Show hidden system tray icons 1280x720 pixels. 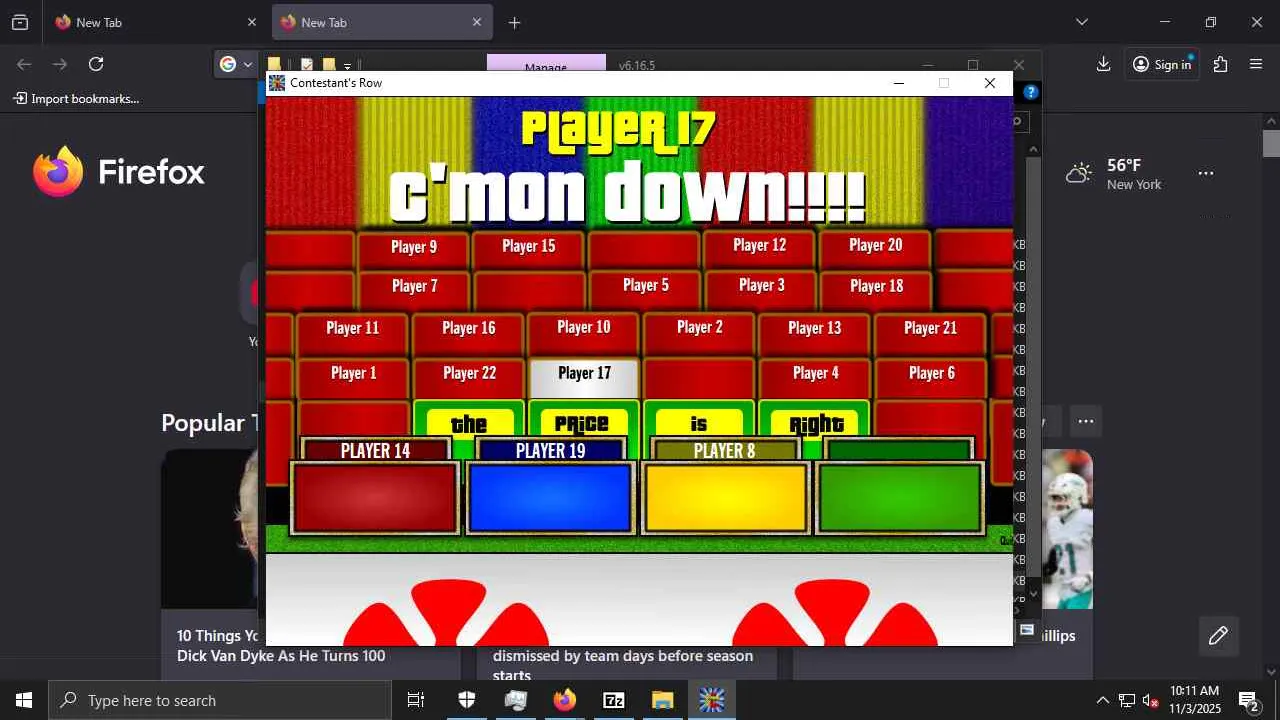(1102, 700)
